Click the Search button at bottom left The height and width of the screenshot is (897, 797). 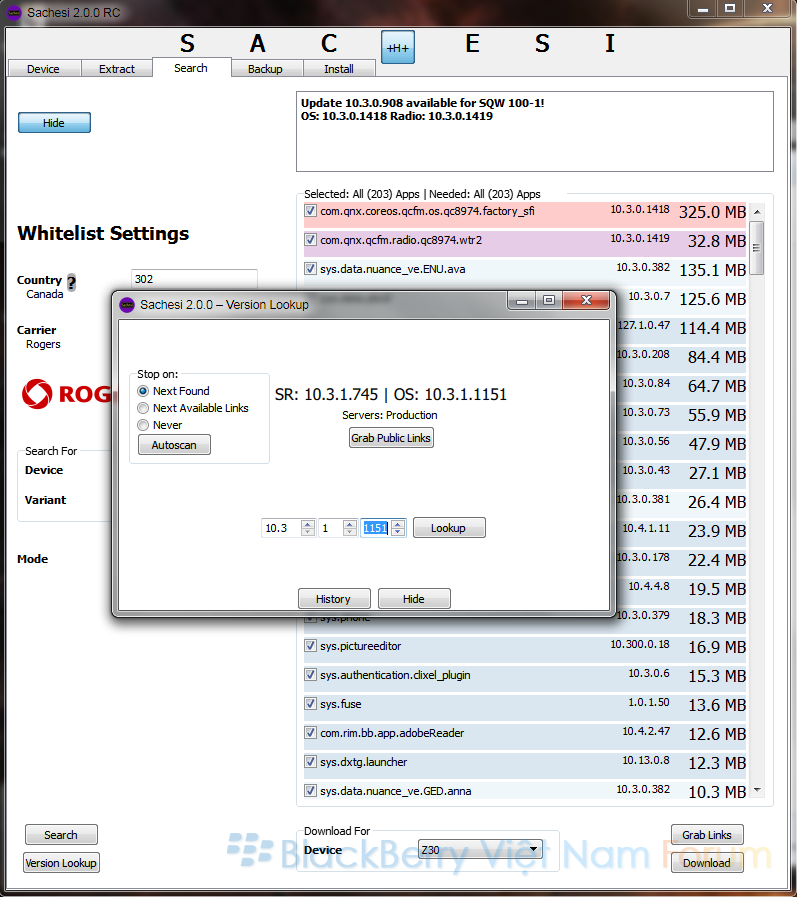(61, 835)
